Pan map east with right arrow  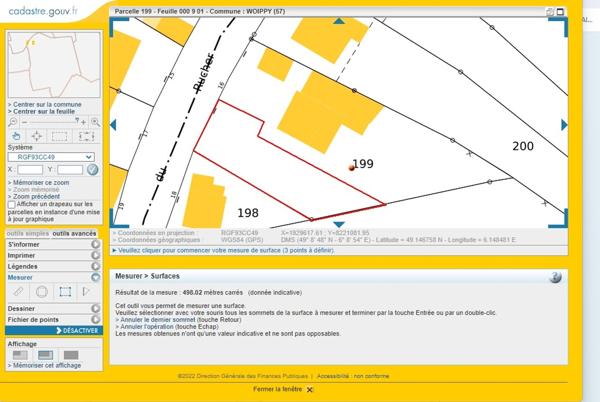(x=564, y=125)
